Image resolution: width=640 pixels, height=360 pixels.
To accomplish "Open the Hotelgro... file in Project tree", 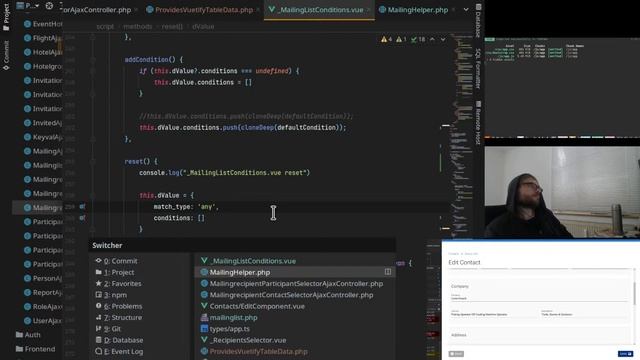I will click(x=43, y=66).
